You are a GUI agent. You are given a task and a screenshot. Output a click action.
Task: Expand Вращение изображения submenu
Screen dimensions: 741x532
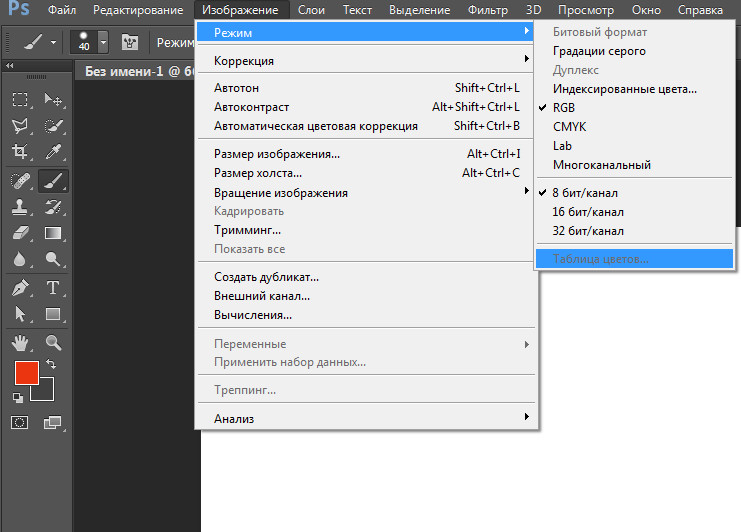pyautogui.click(x=365, y=193)
